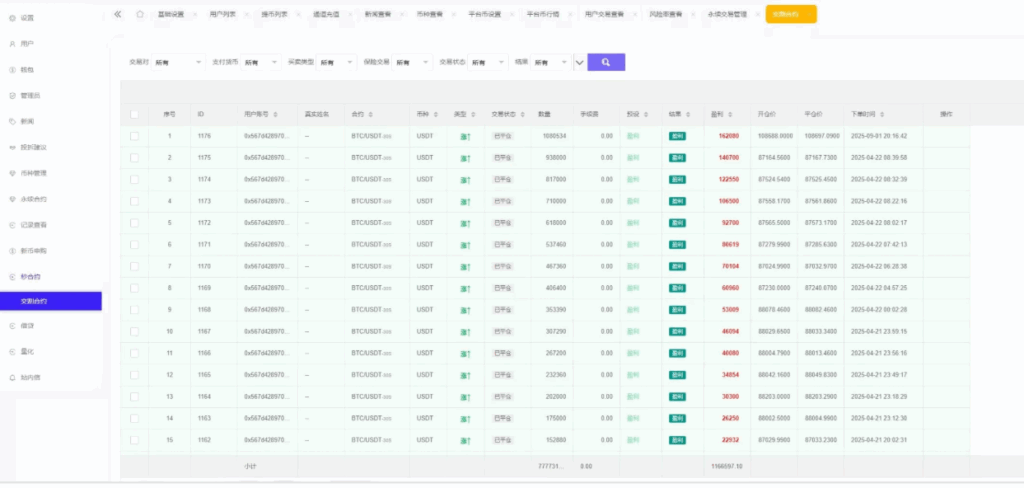Click the green result badge in row 1170
This screenshot has width=1024, height=488.
(x=677, y=267)
